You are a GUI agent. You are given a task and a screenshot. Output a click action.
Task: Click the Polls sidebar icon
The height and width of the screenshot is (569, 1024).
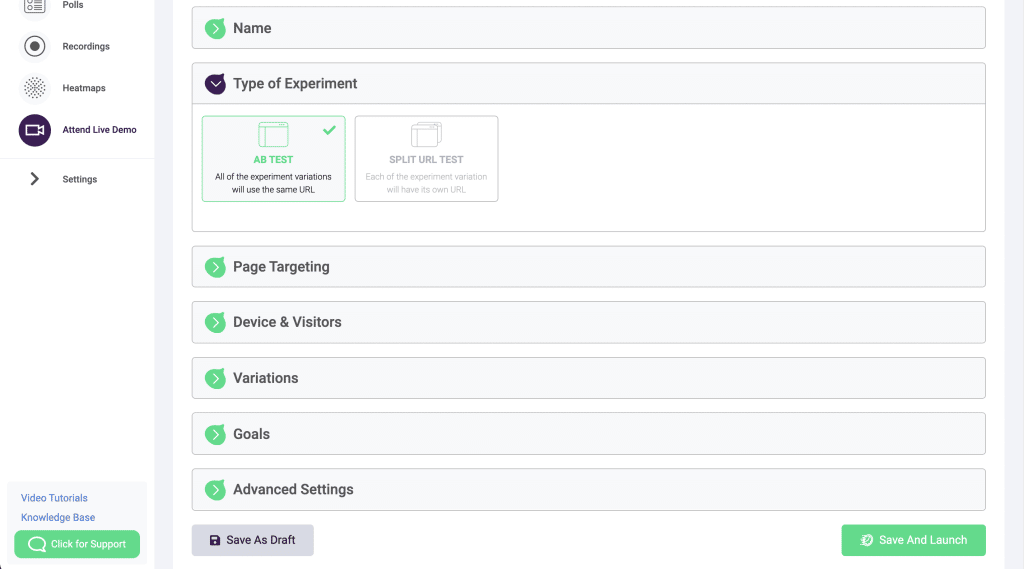(x=35, y=6)
